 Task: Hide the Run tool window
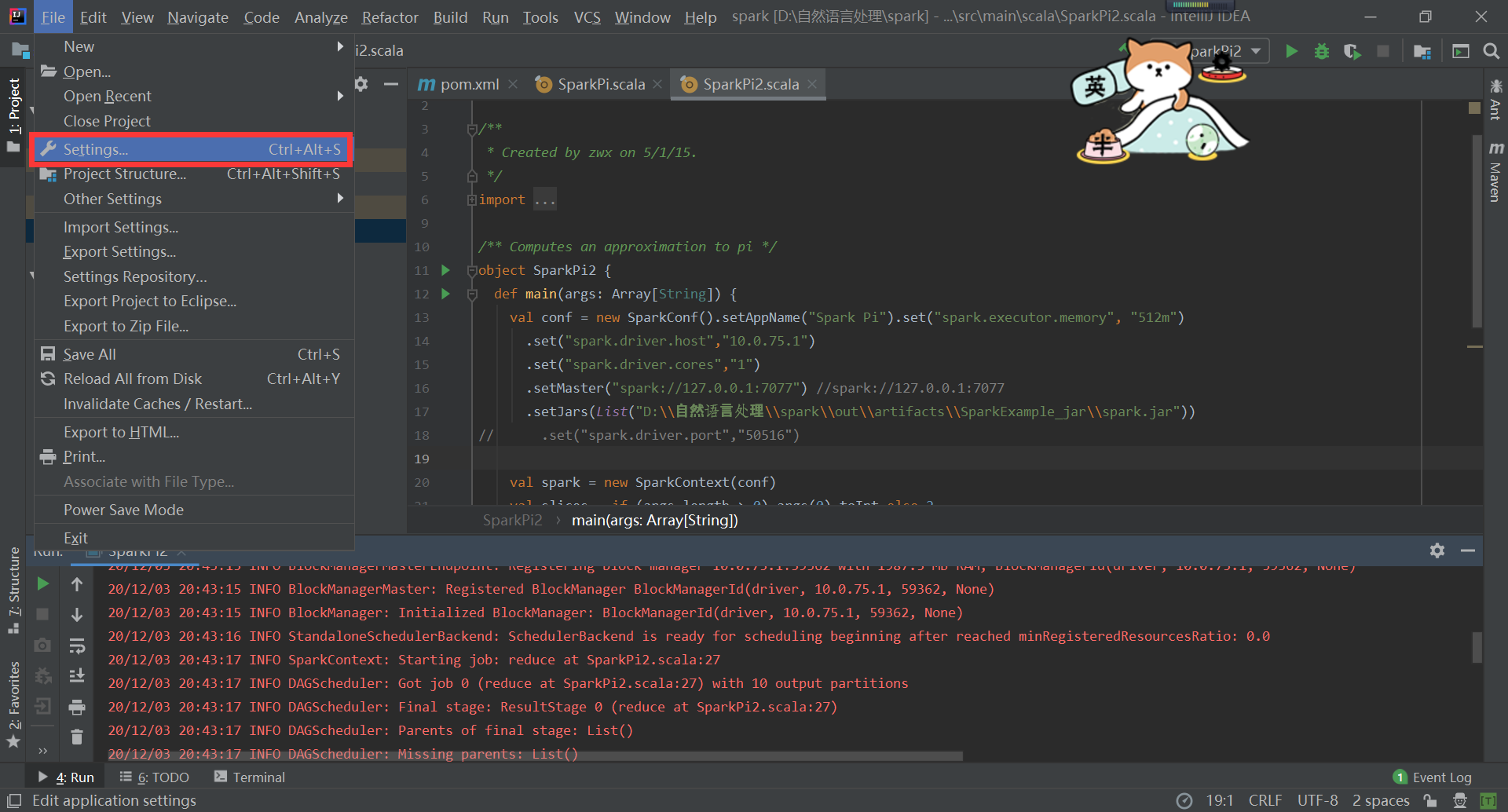(x=1467, y=550)
